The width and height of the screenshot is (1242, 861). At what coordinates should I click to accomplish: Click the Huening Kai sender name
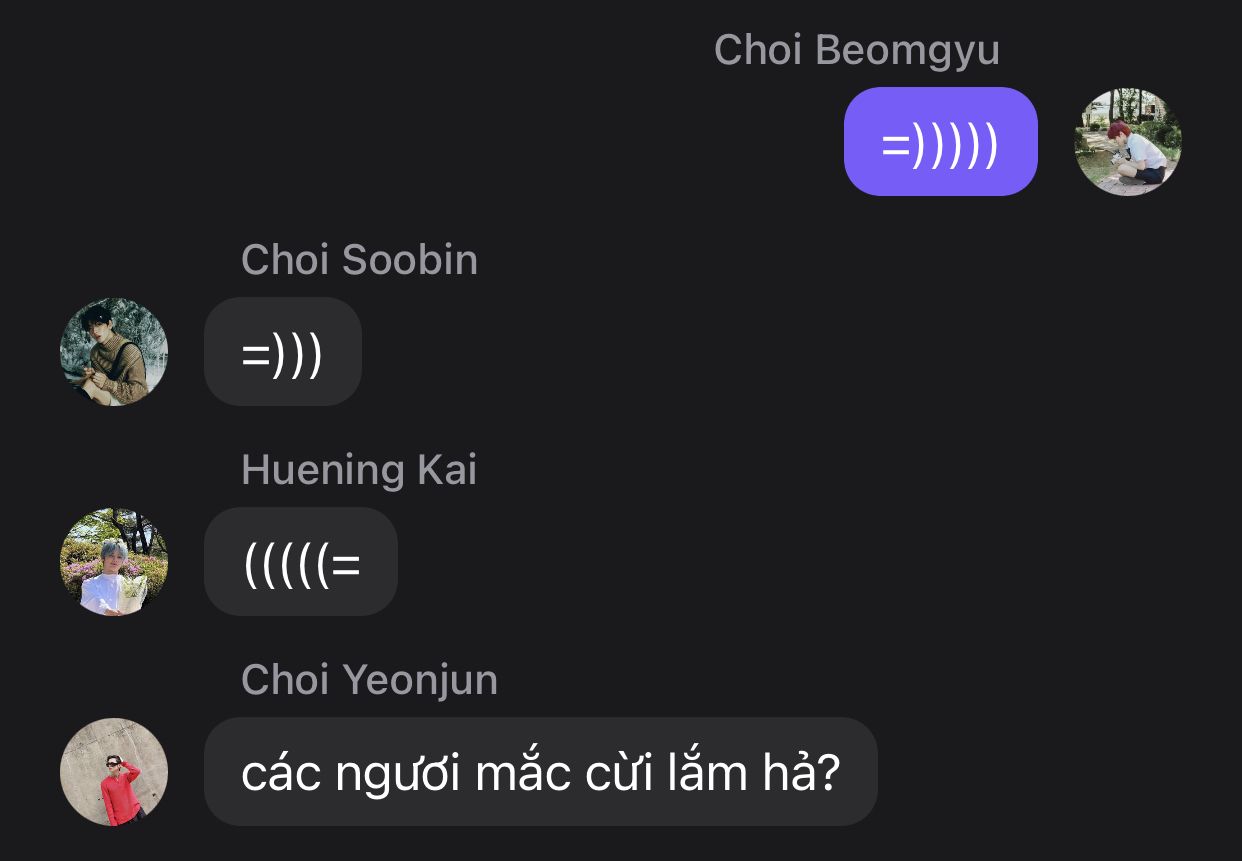coord(359,470)
